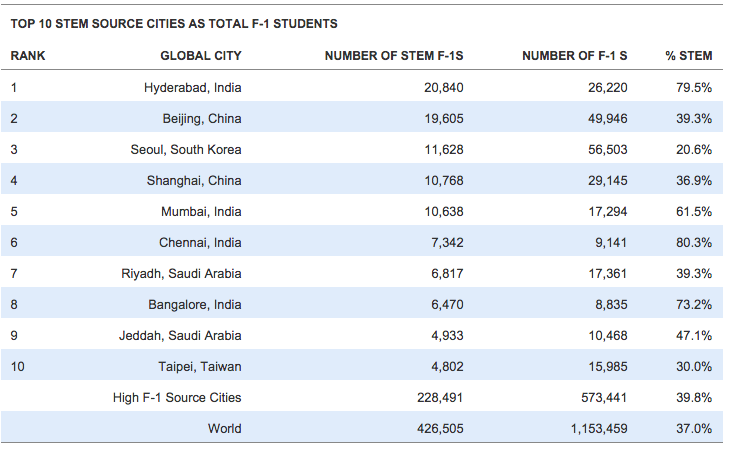Select the 37.0% cell
Viewport: 730px width, 451px height.
[694, 429]
